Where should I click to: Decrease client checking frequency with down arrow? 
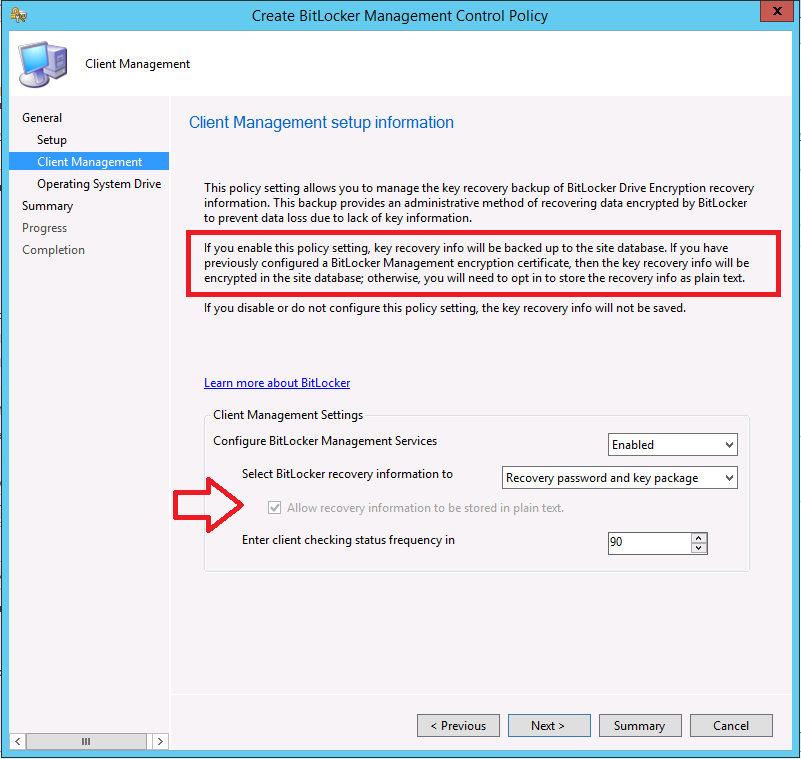click(698, 549)
